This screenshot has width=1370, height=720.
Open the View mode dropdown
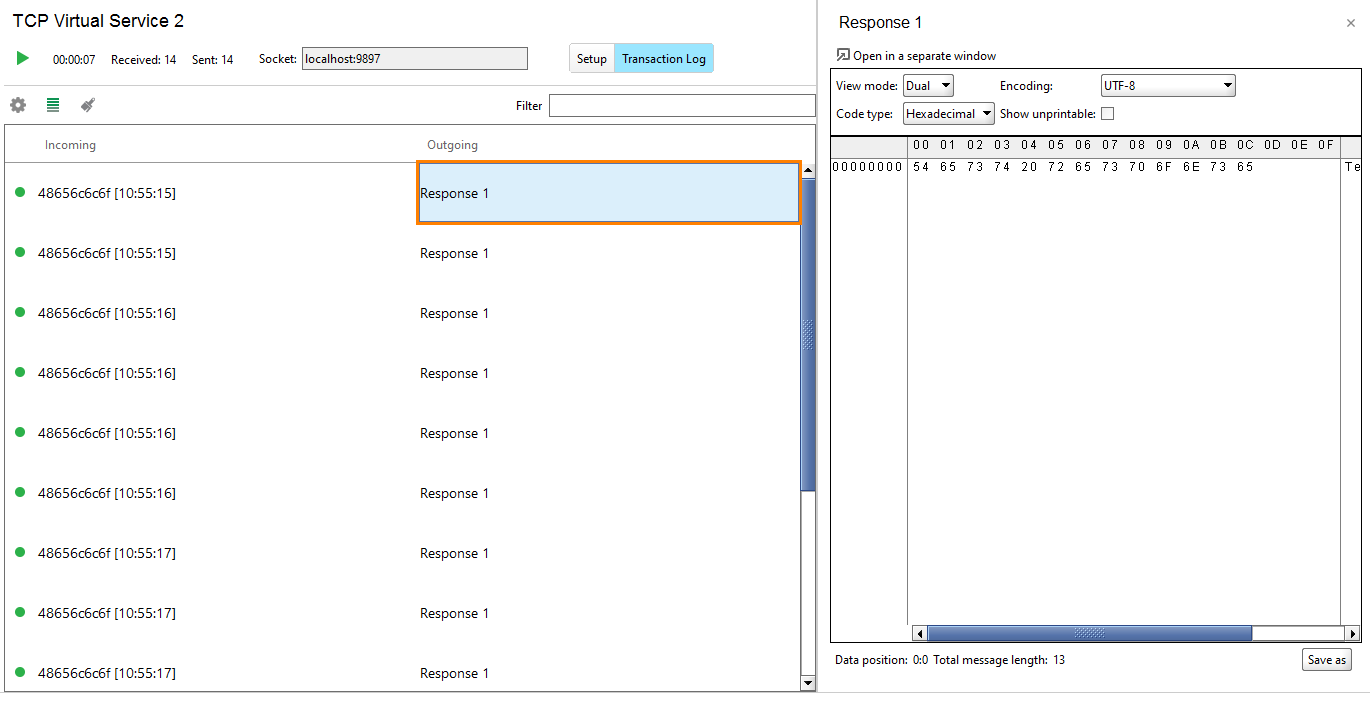tap(927, 85)
